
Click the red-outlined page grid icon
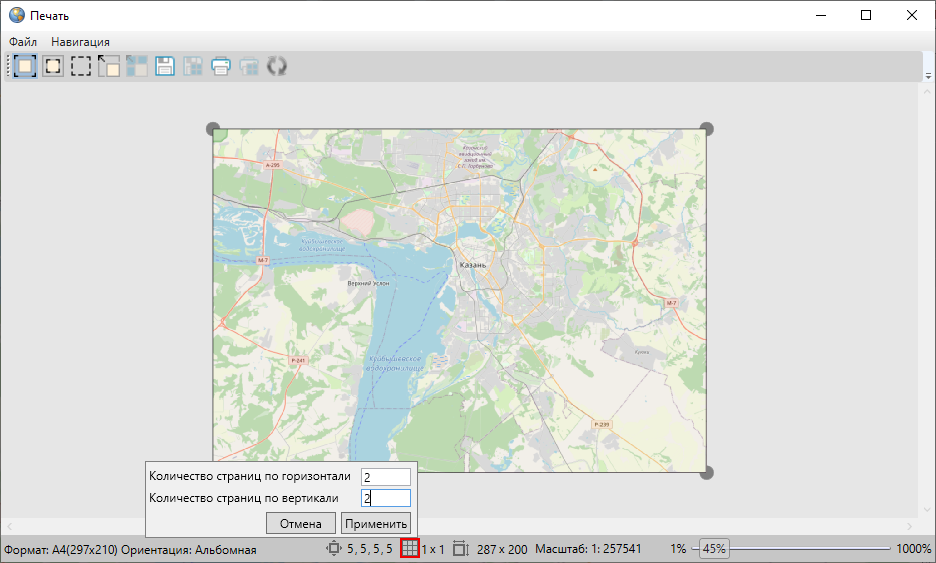409,549
